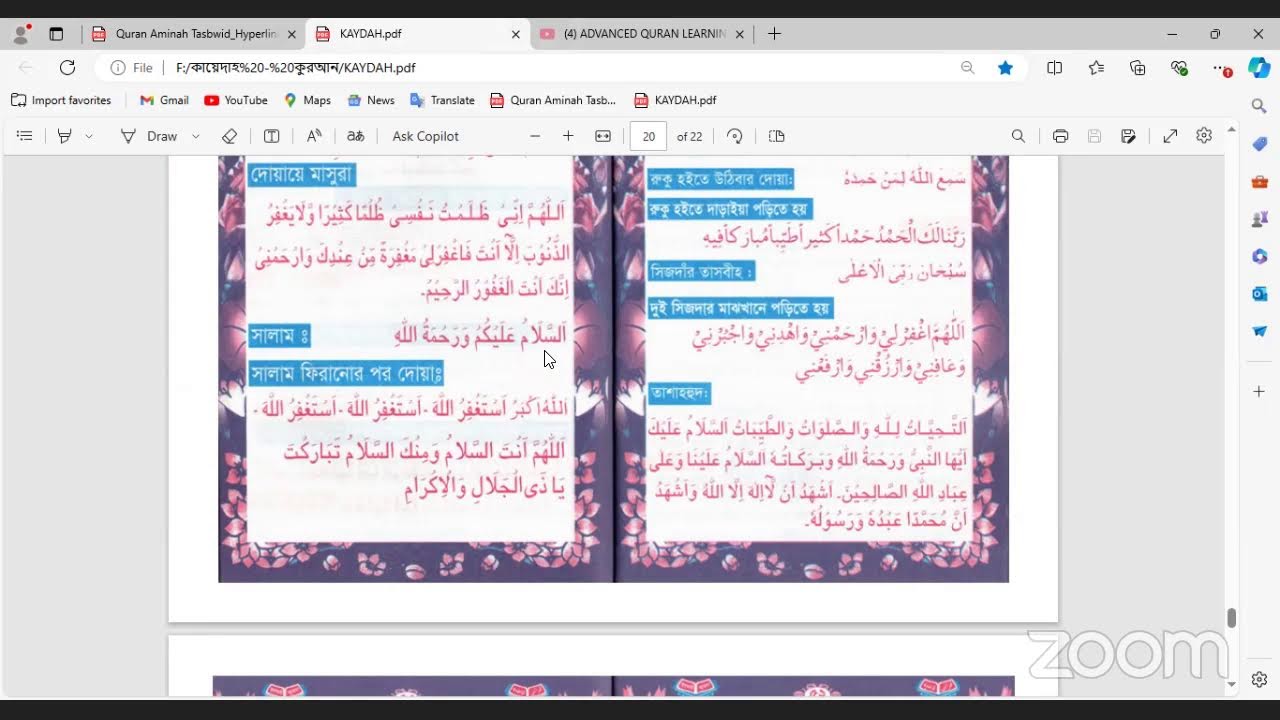Click the sidebar Search icon
Screen dimensions: 1280x720
[1260, 106]
